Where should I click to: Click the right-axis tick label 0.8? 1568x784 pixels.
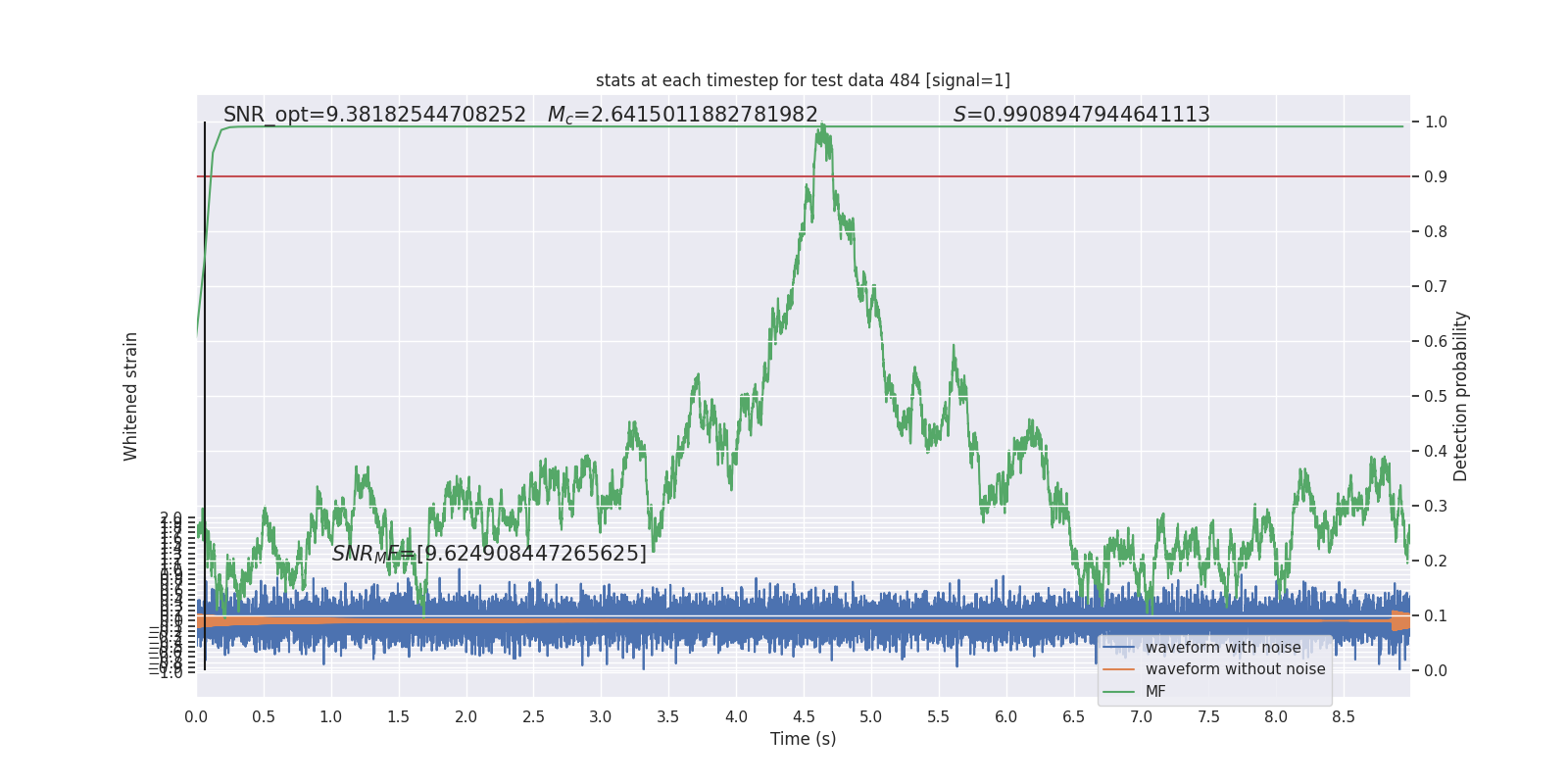point(1436,232)
